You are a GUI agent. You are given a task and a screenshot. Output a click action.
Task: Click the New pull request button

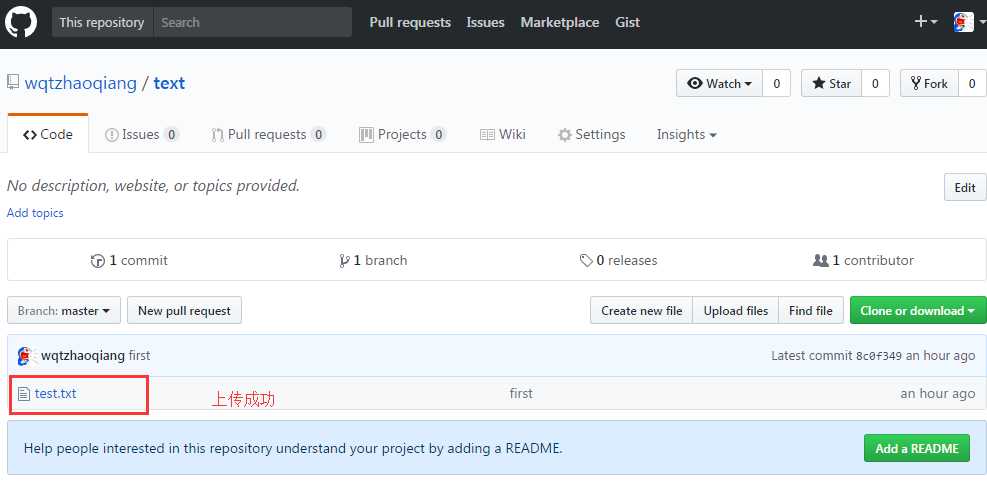pyautogui.click(x=184, y=310)
